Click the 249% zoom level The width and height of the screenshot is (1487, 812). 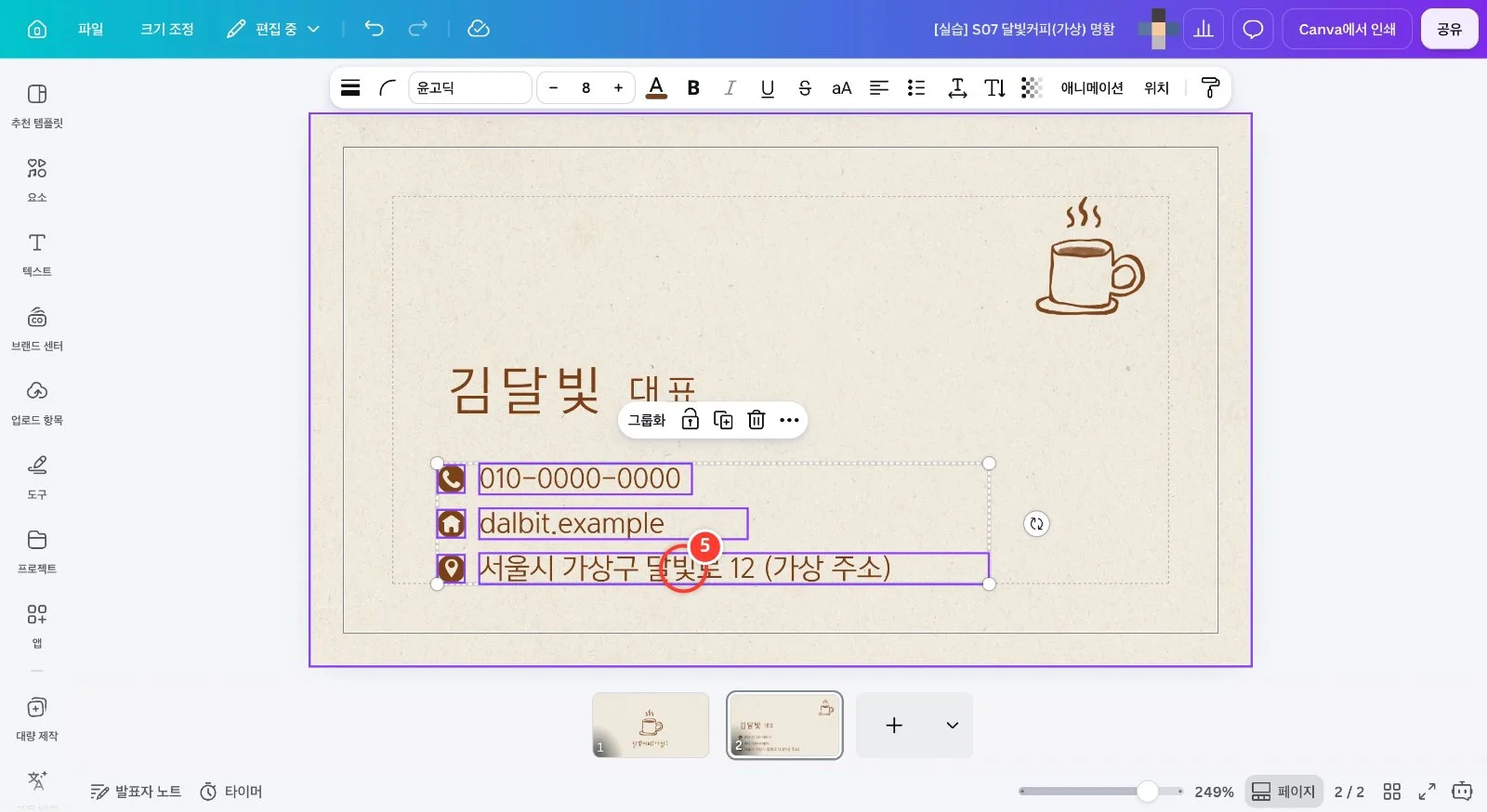1214,792
